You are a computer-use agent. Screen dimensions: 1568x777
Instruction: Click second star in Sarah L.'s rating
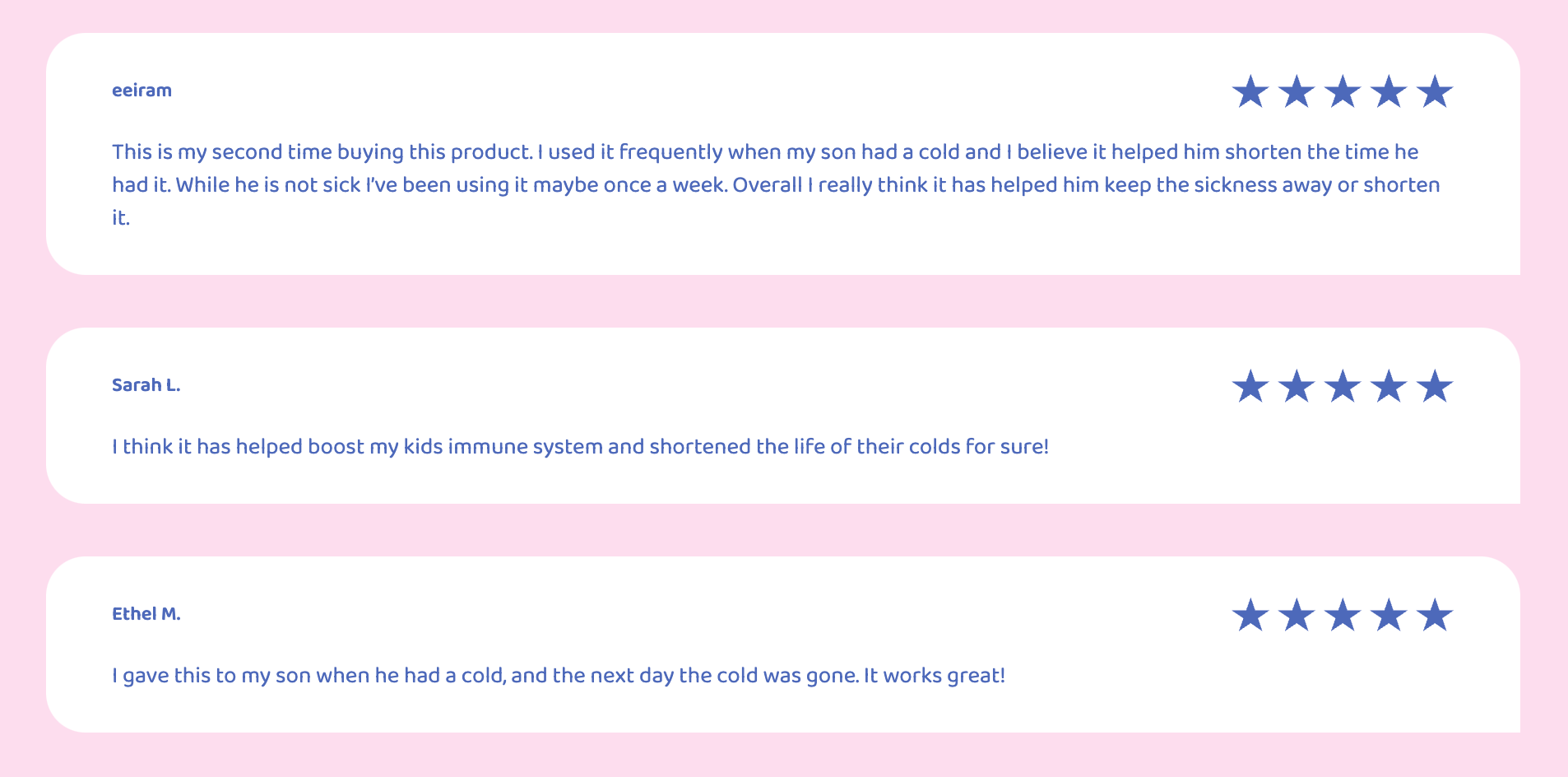point(1297,386)
